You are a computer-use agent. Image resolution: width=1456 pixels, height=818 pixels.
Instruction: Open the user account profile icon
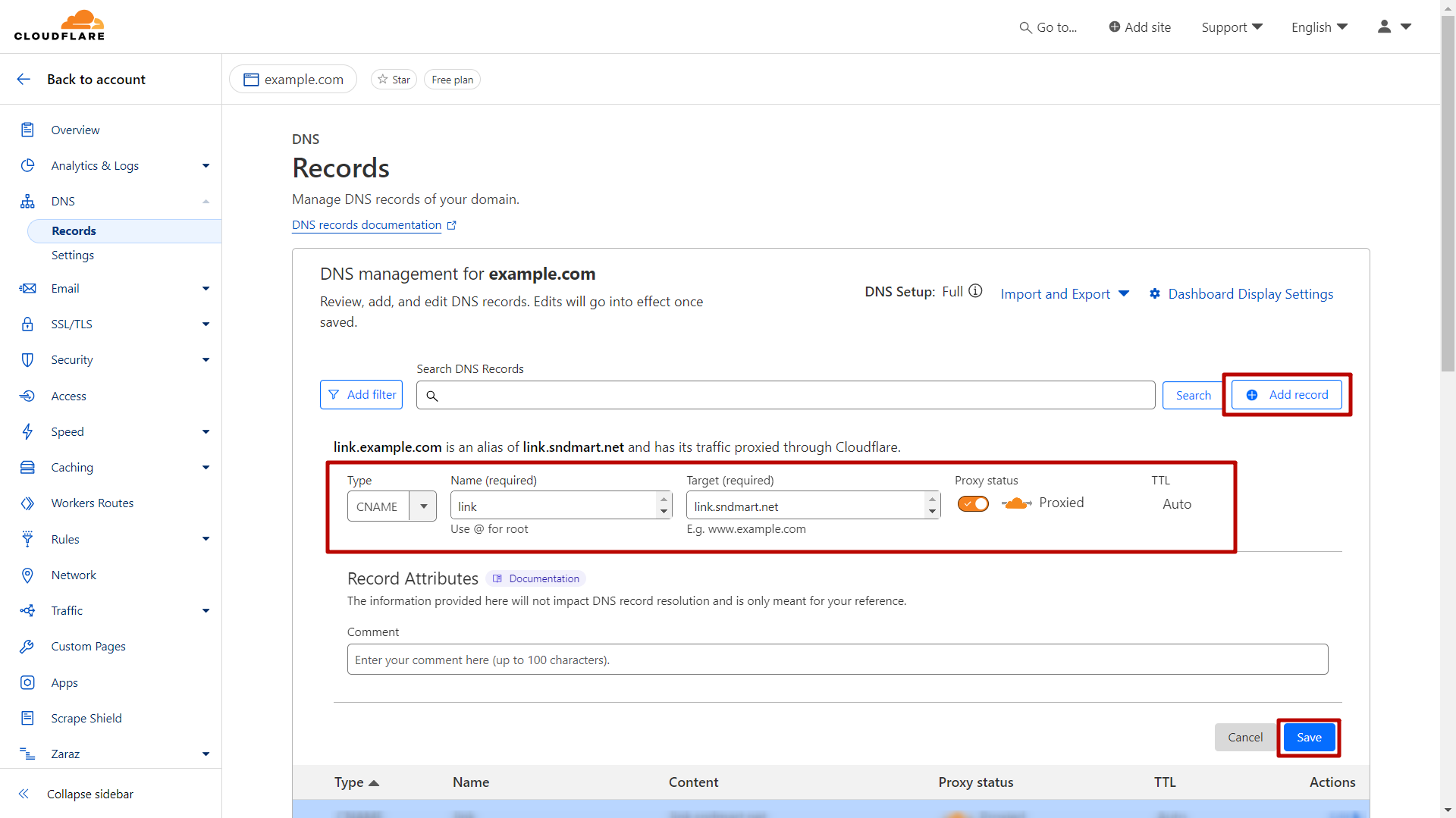(x=1384, y=27)
